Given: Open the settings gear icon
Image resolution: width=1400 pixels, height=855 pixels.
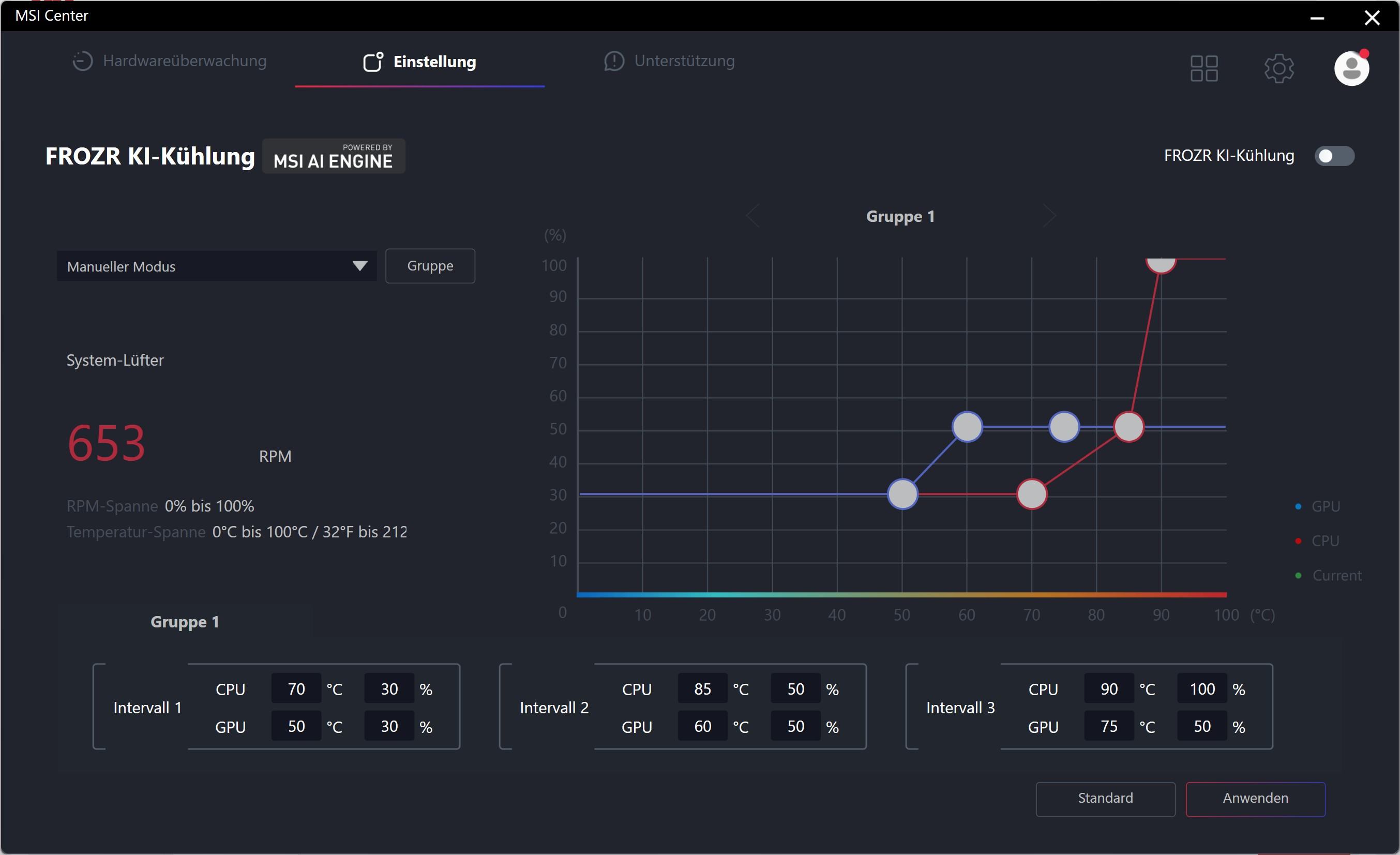Looking at the screenshot, I should (x=1278, y=69).
